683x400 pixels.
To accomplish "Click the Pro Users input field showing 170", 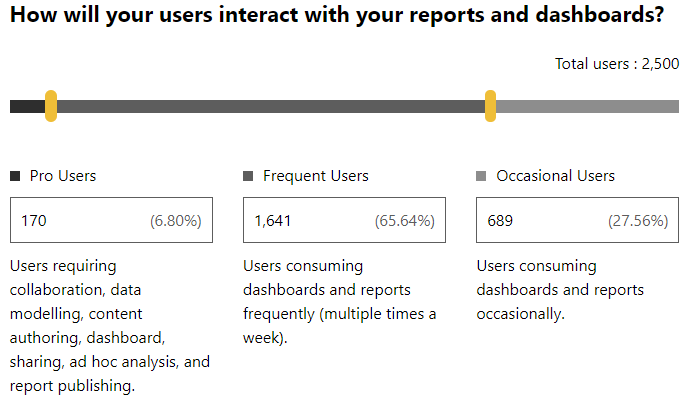I will (112, 220).
